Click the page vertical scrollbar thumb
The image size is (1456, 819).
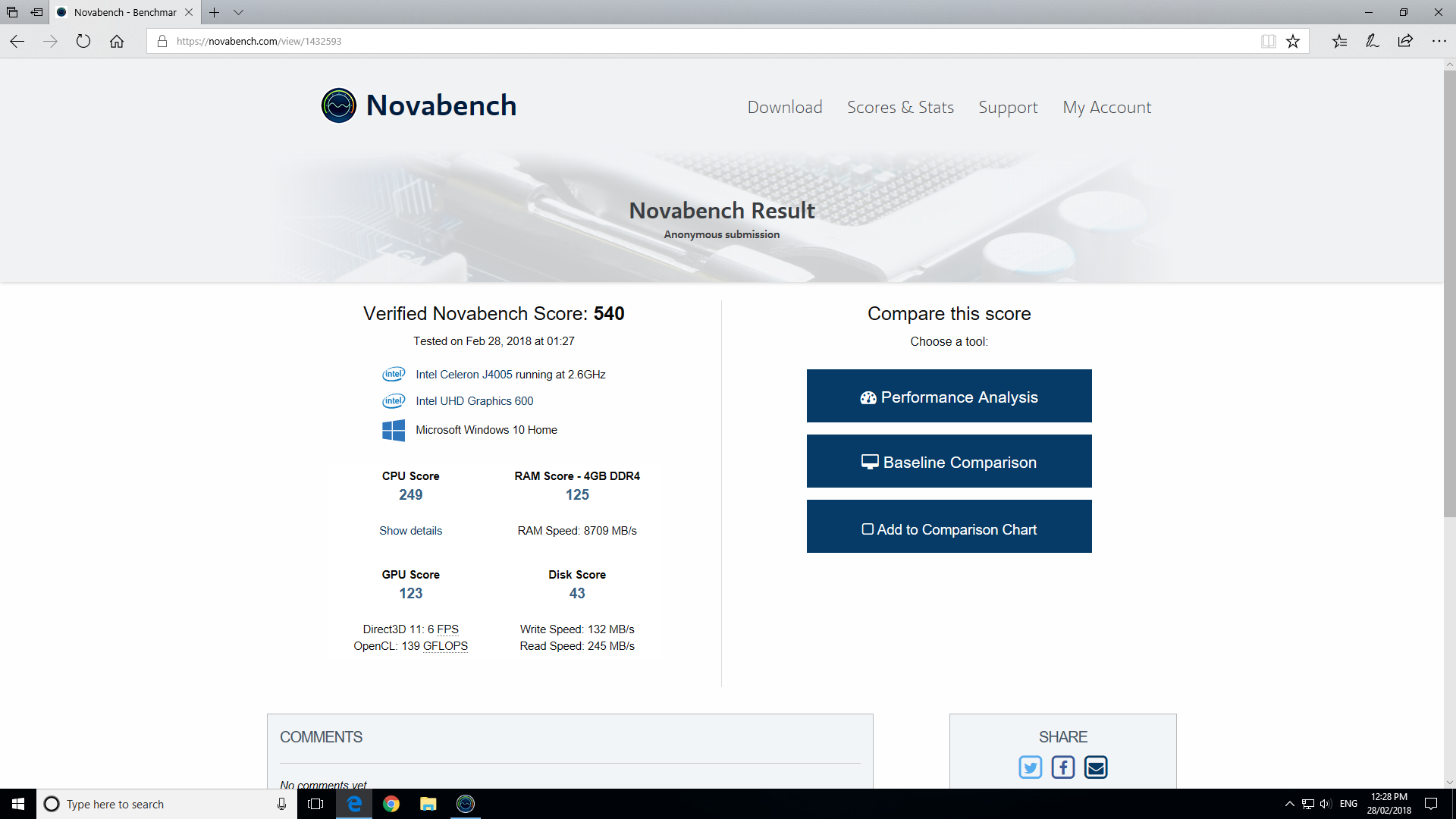(1449, 295)
